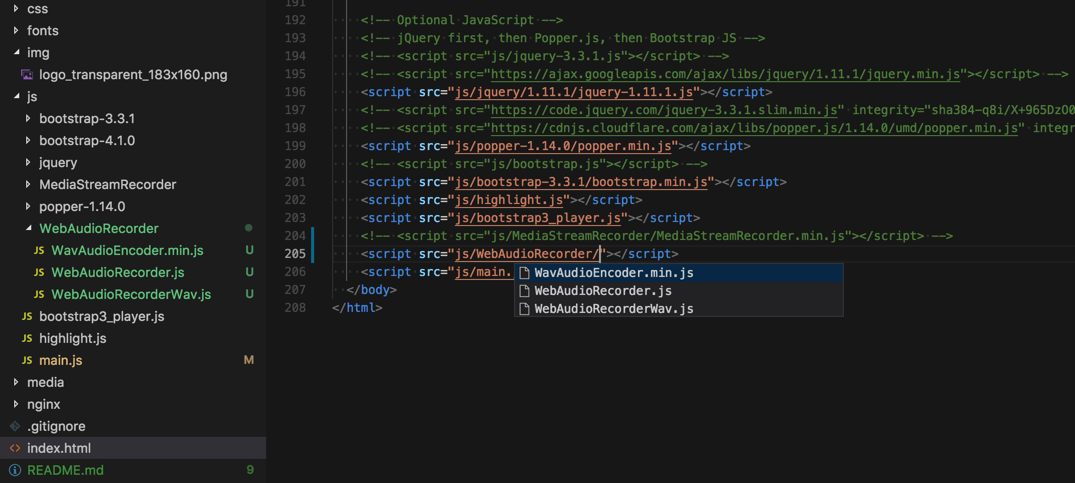Screen dimensions: 1075x483
Task: Collapse the js folder arrow
Action: pyautogui.click(x=15, y=97)
